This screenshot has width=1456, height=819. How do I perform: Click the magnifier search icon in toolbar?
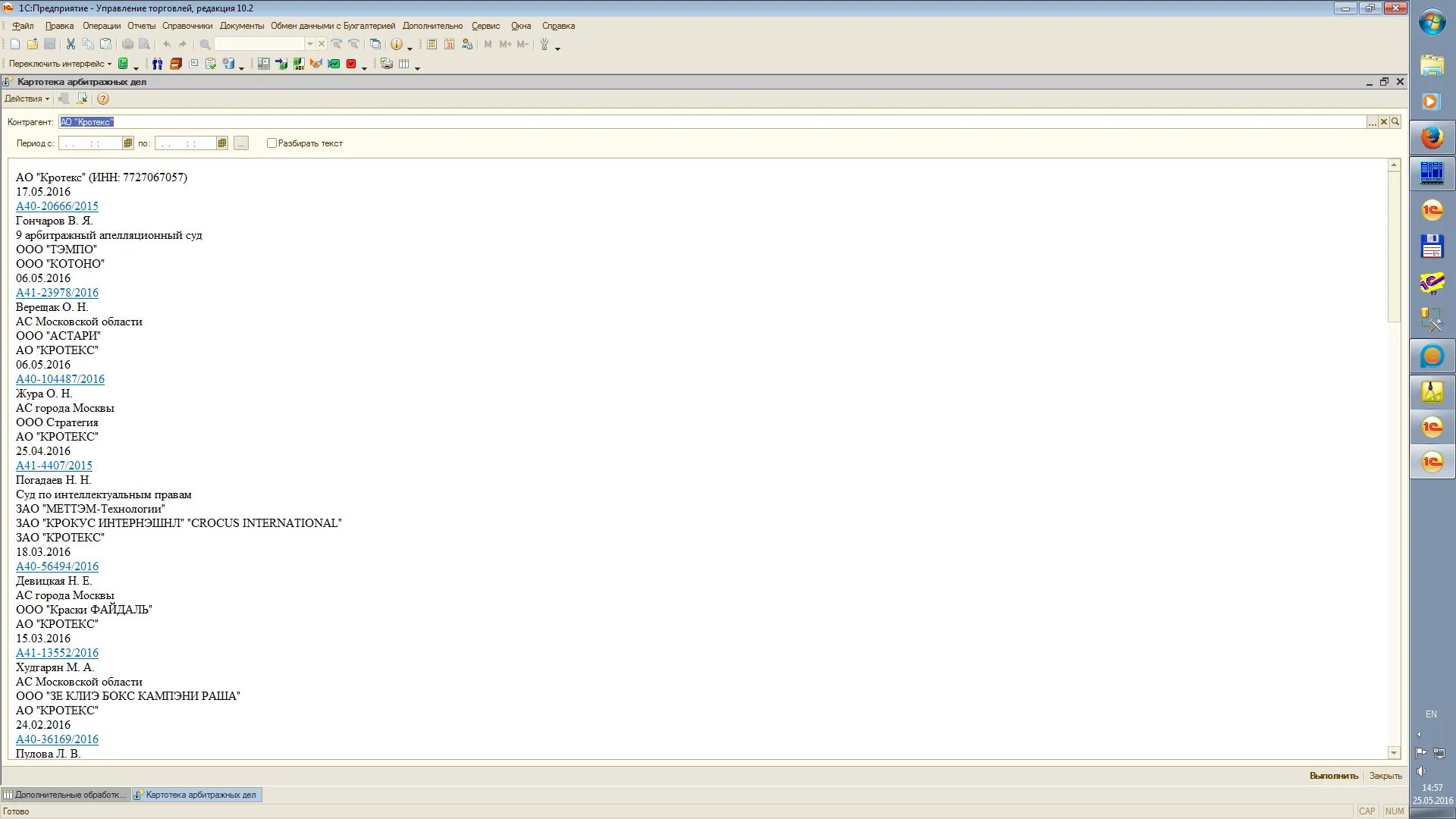pyautogui.click(x=205, y=44)
